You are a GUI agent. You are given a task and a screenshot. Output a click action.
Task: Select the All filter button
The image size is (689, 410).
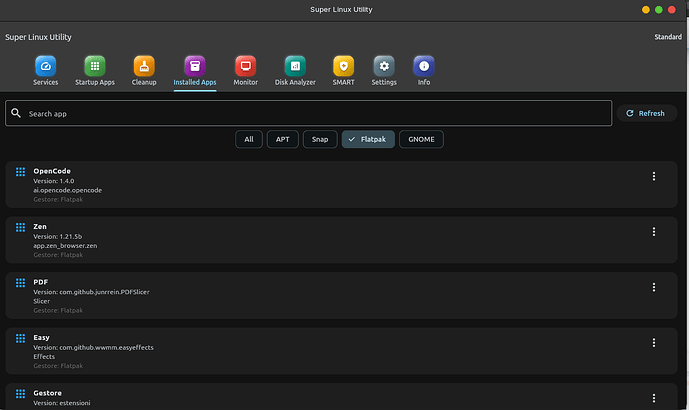[x=249, y=139]
